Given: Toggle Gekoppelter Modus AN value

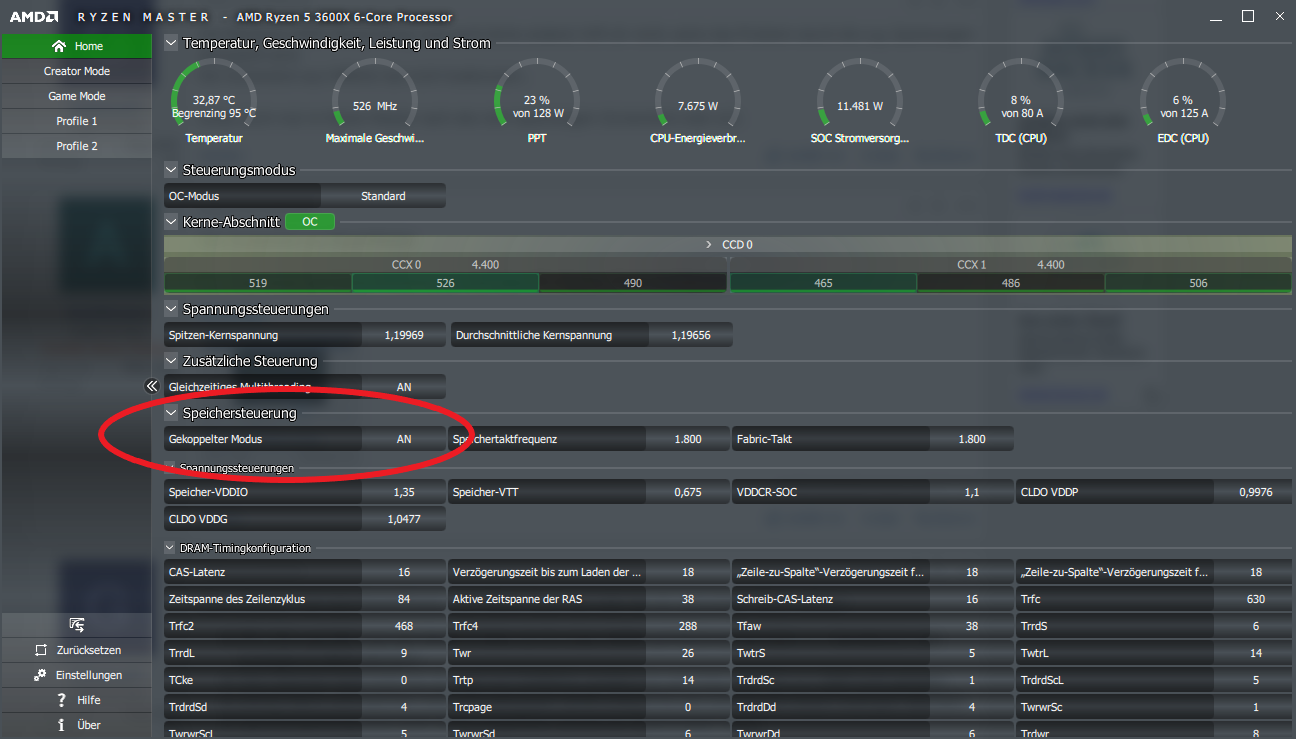Looking at the screenshot, I should 404,439.
